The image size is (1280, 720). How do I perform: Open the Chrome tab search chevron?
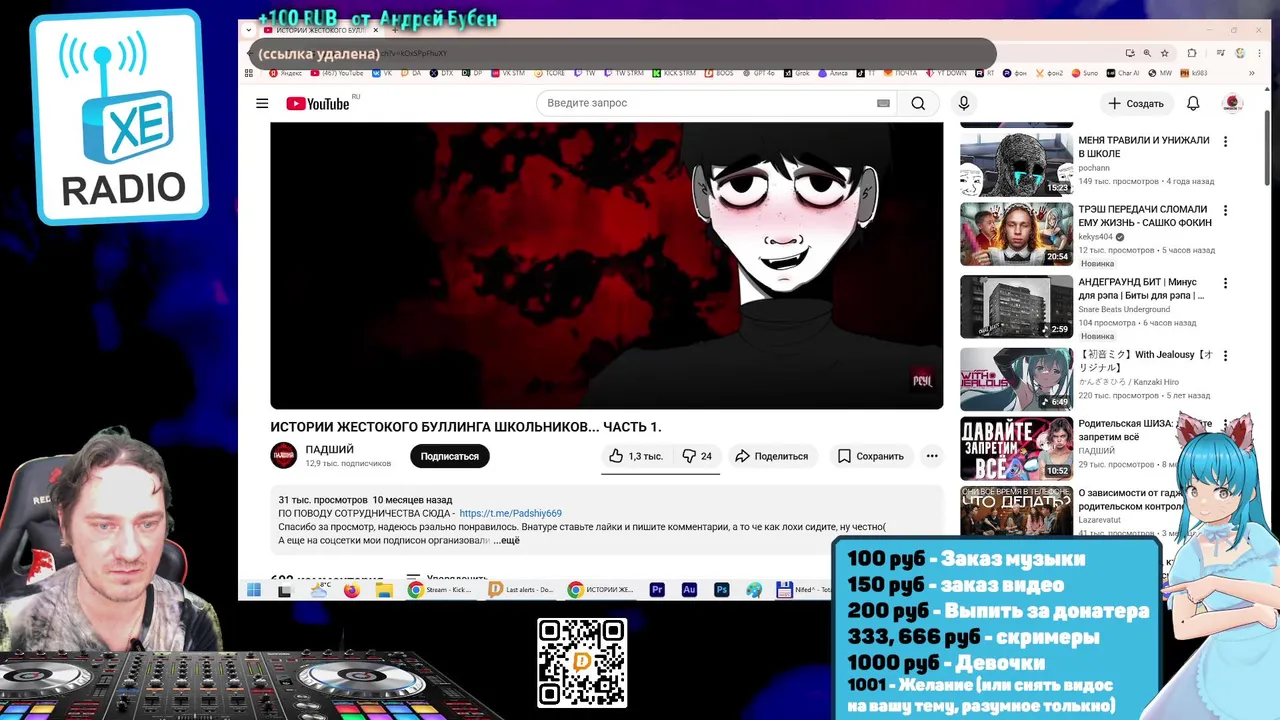[x=249, y=30]
